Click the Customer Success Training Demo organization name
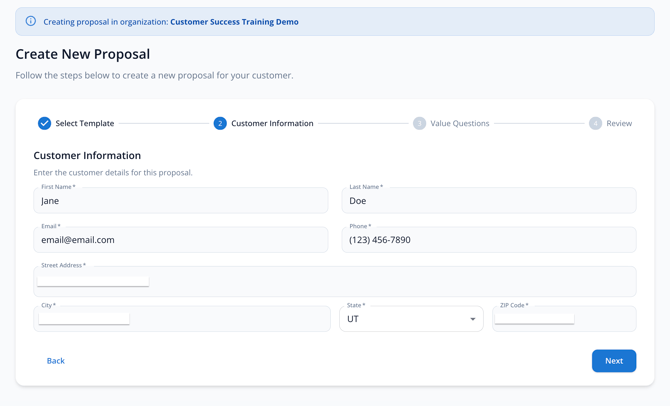This screenshot has height=406, width=670. pos(234,22)
